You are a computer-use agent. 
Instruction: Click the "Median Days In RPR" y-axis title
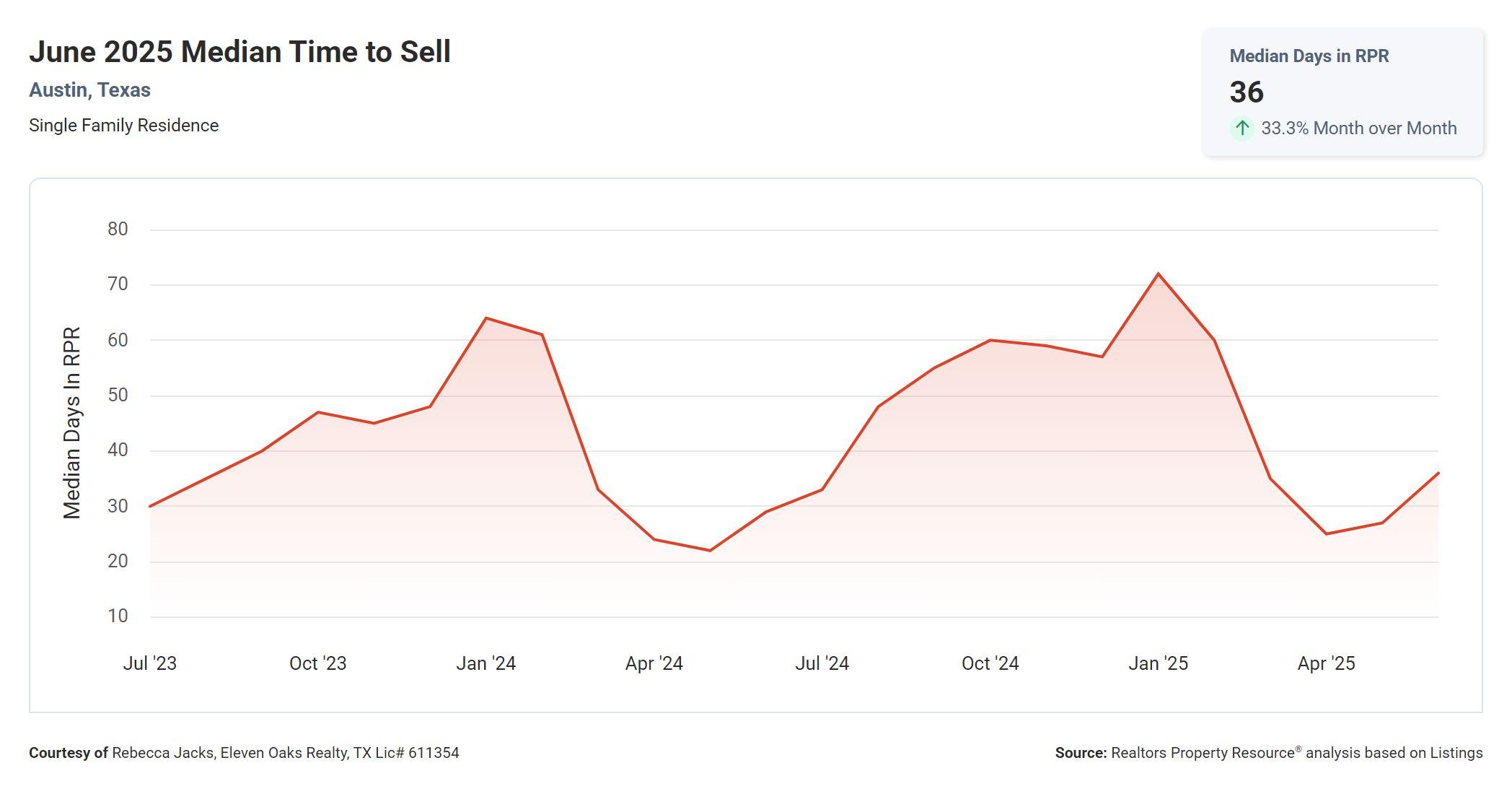[72, 423]
